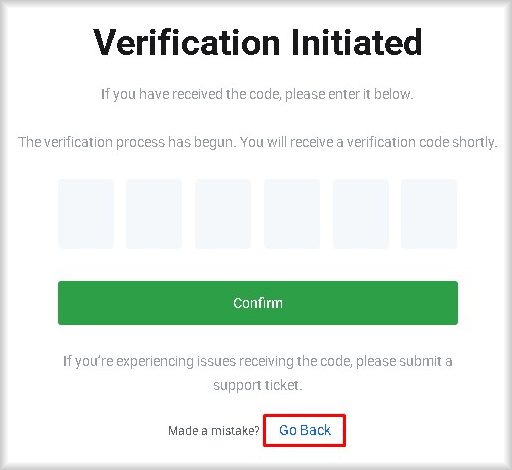Click 'please enter it below' phrase
The height and width of the screenshot is (470, 512).
coord(349,94)
